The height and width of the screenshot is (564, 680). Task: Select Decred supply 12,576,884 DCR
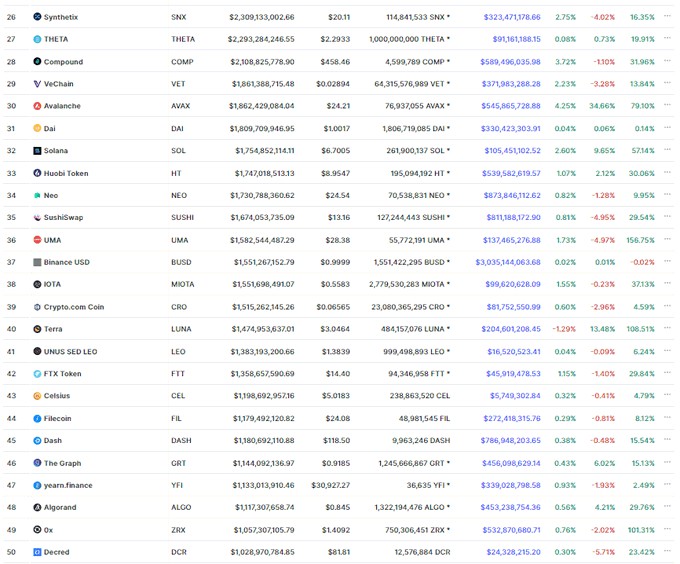point(422,552)
